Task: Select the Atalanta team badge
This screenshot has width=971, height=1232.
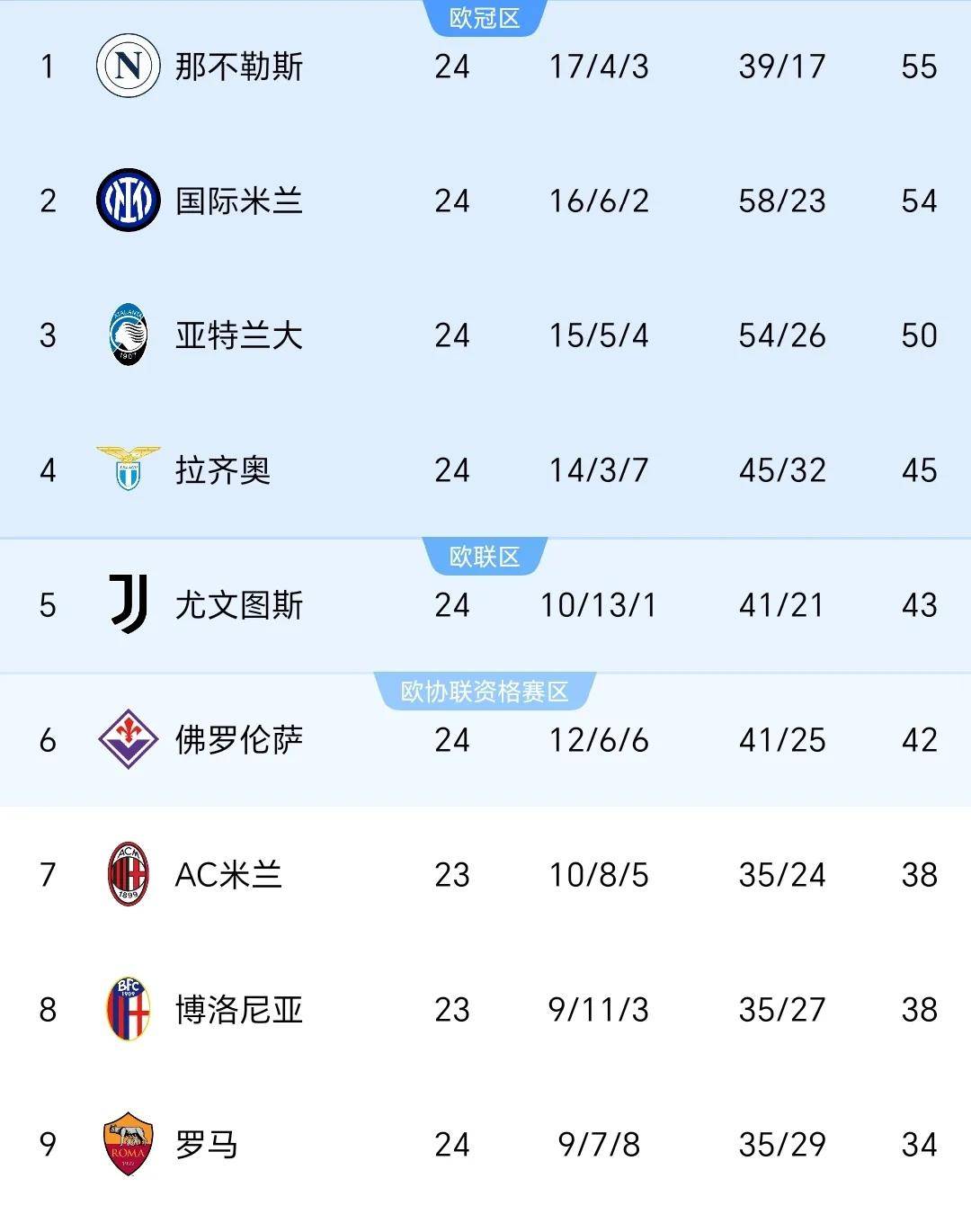Action: coord(128,335)
